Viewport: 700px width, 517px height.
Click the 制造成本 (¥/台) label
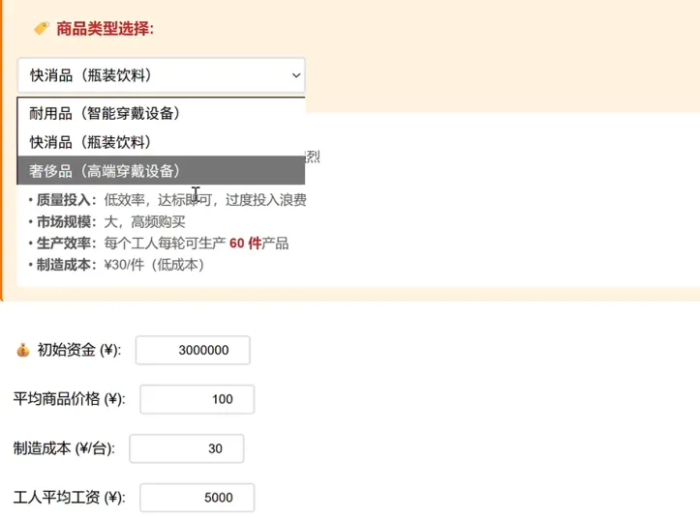tap(64, 449)
